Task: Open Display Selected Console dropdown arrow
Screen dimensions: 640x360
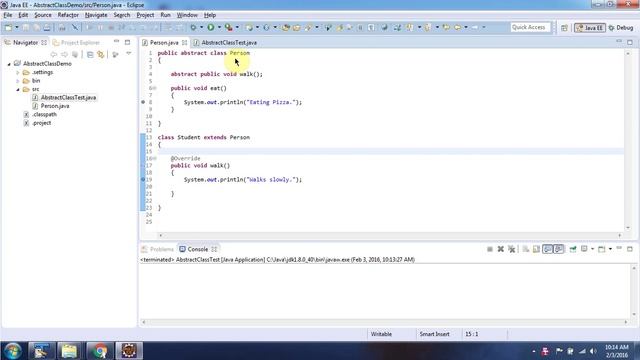Action: (x=593, y=249)
